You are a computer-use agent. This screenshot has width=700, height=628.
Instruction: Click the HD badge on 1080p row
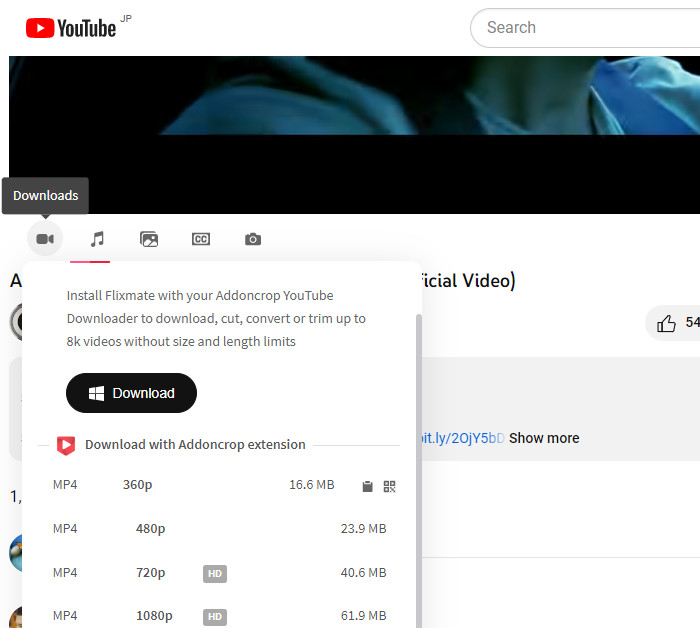click(x=215, y=617)
